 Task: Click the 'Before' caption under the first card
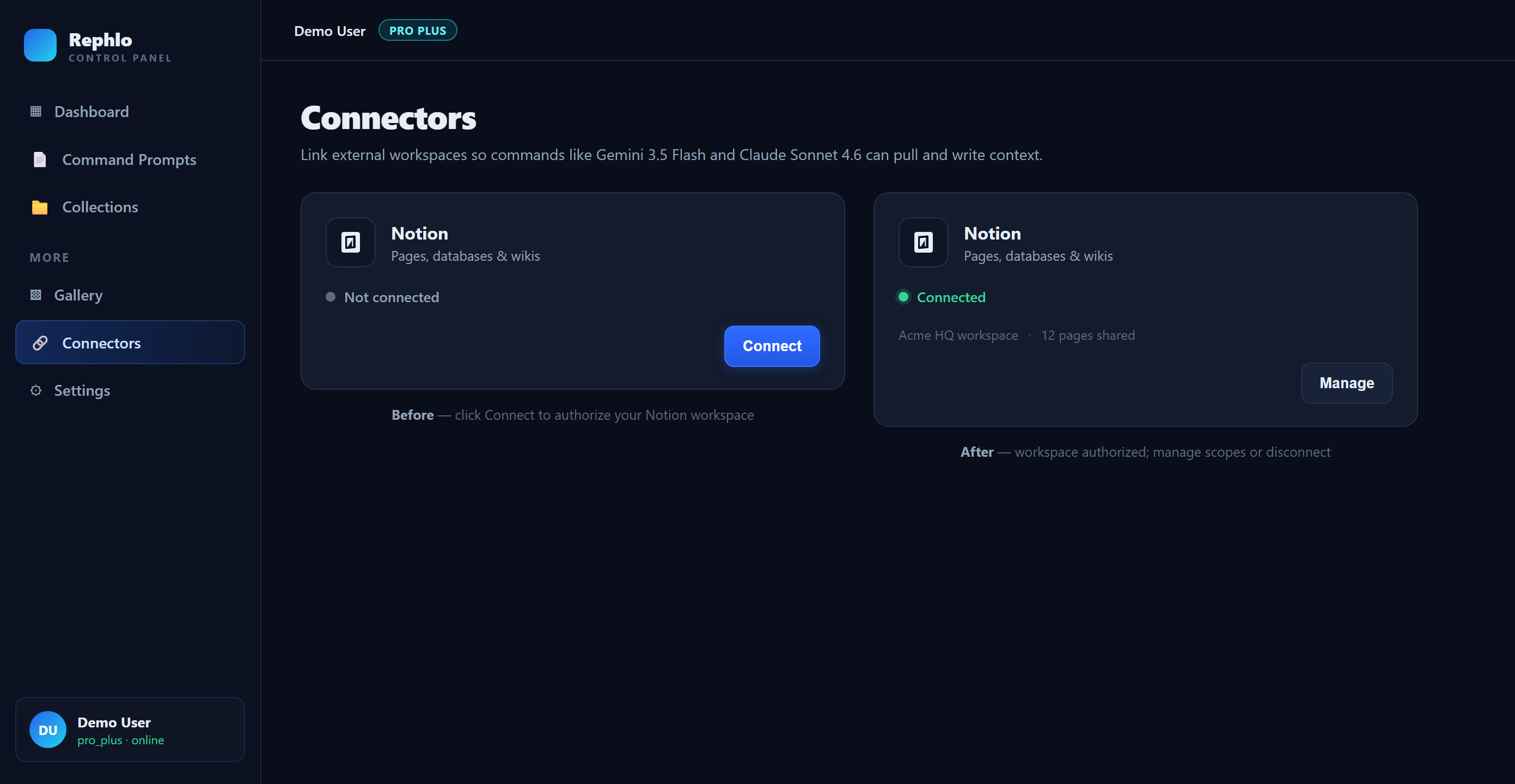pyautogui.click(x=573, y=415)
